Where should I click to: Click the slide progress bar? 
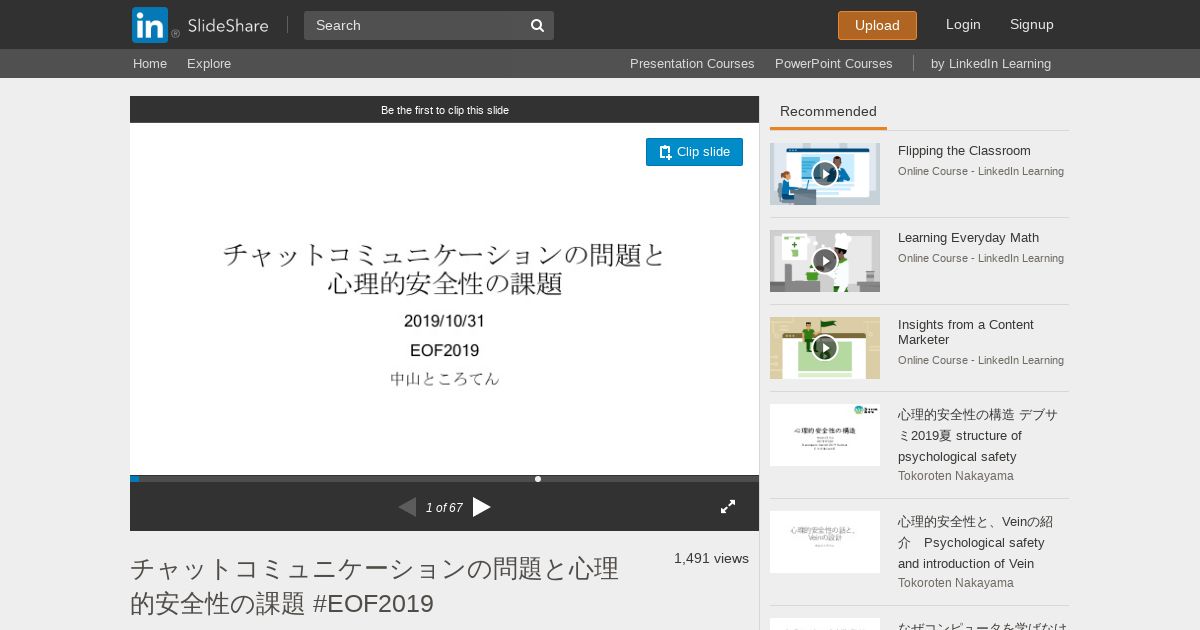point(444,479)
